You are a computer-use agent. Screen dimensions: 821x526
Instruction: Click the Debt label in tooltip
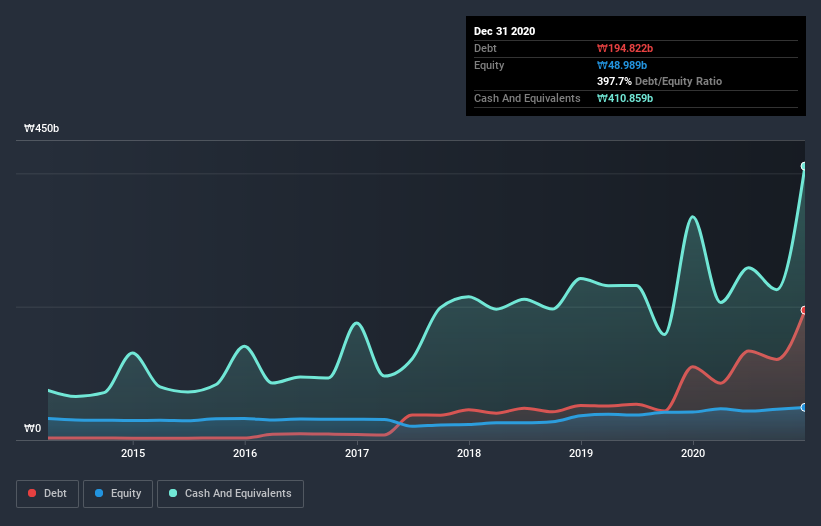coord(485,49)
